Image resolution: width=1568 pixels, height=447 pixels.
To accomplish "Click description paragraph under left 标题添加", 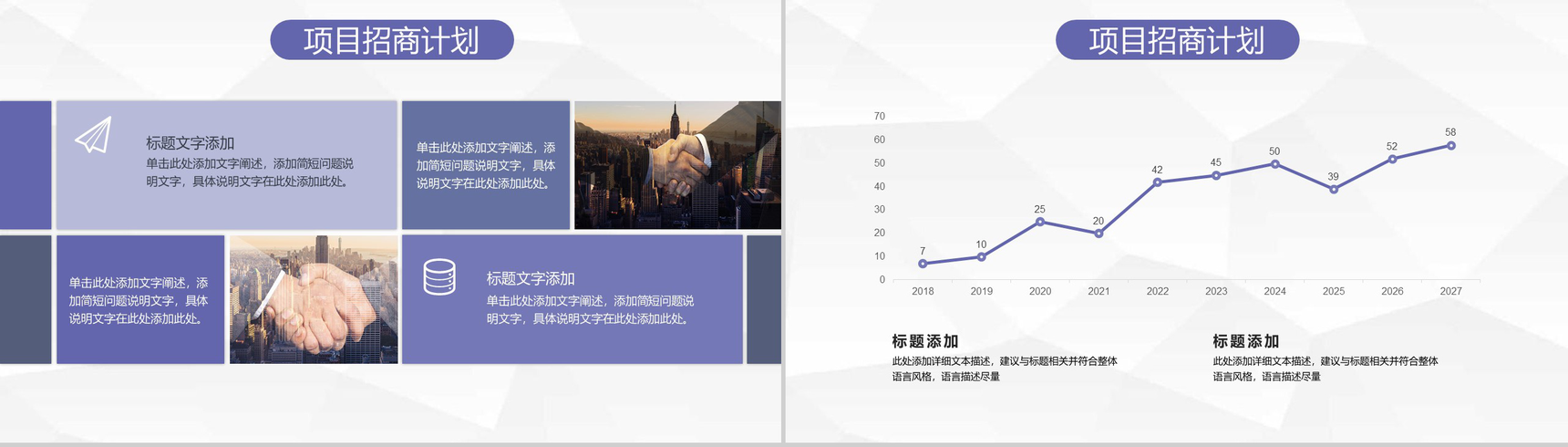I will tap(1005, 369).
